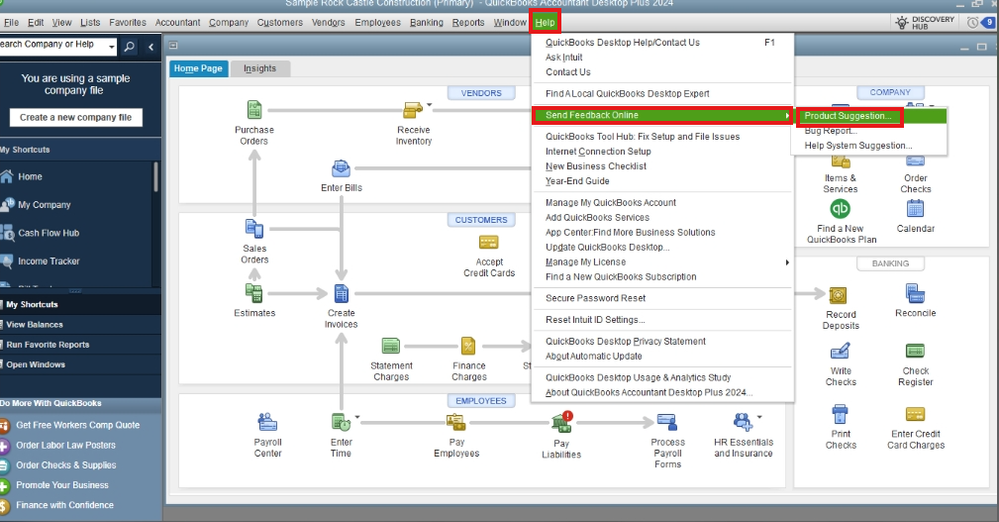
Task: Click the sidebar shortcuts scrollbar
Action: (x=156, y=177)
